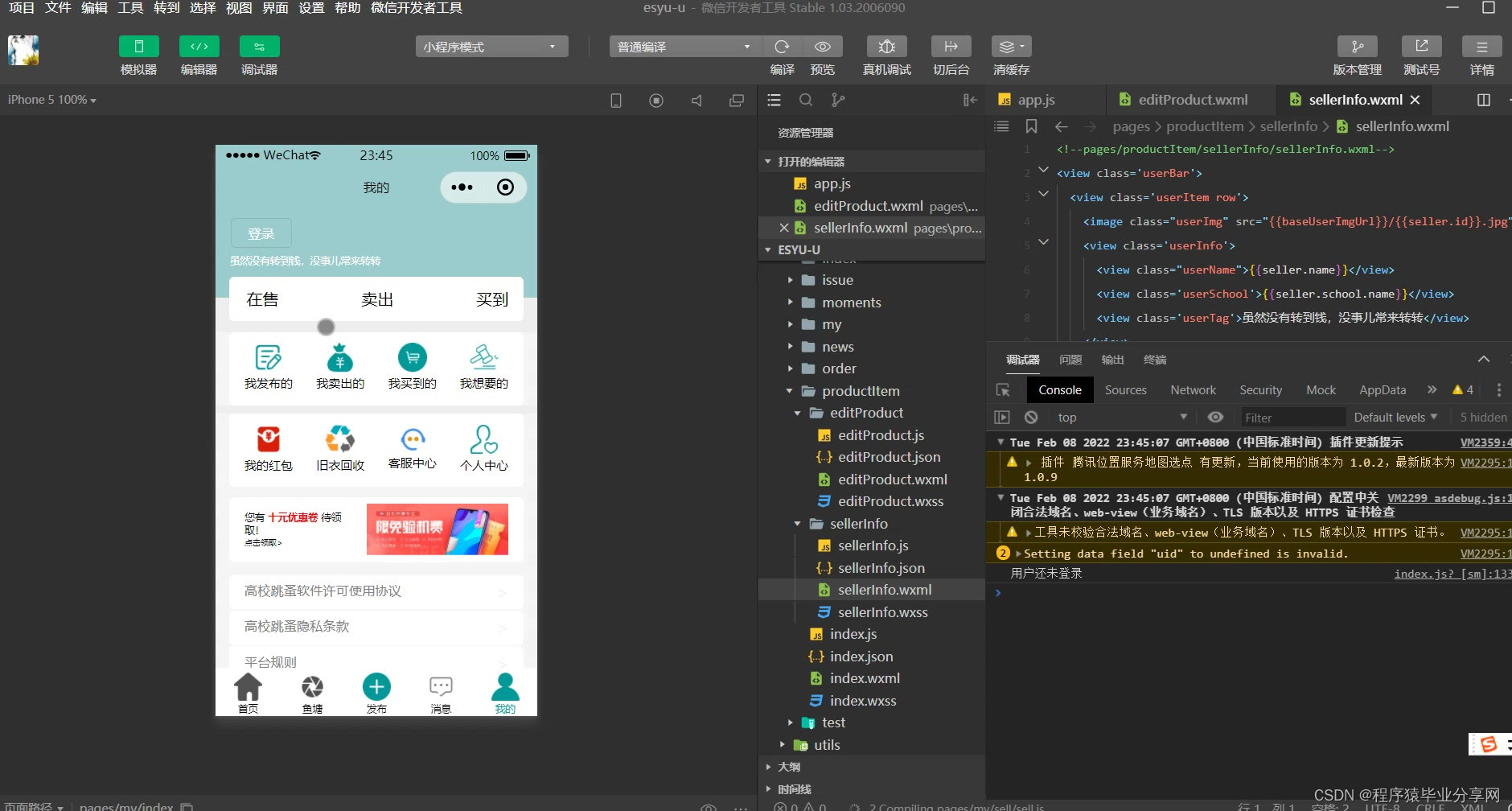Click the preview eye icon

[x=822, y=47]
